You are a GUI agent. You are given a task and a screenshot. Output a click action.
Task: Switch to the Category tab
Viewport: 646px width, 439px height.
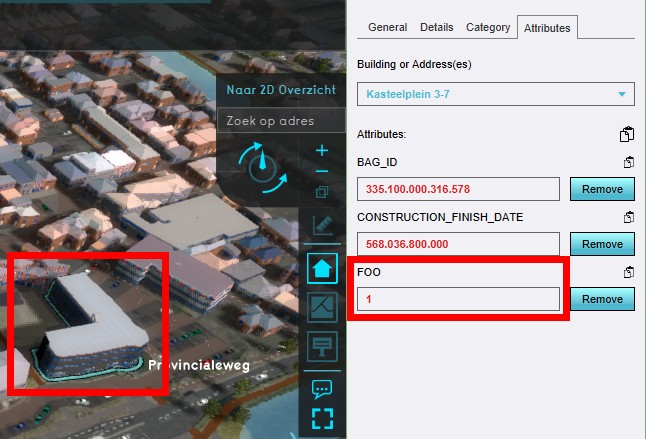(488, 28)
